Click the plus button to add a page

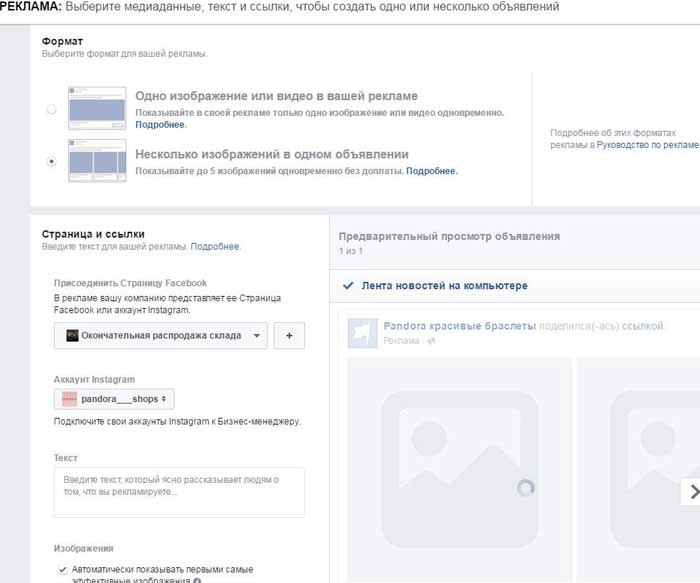point(289,336)
